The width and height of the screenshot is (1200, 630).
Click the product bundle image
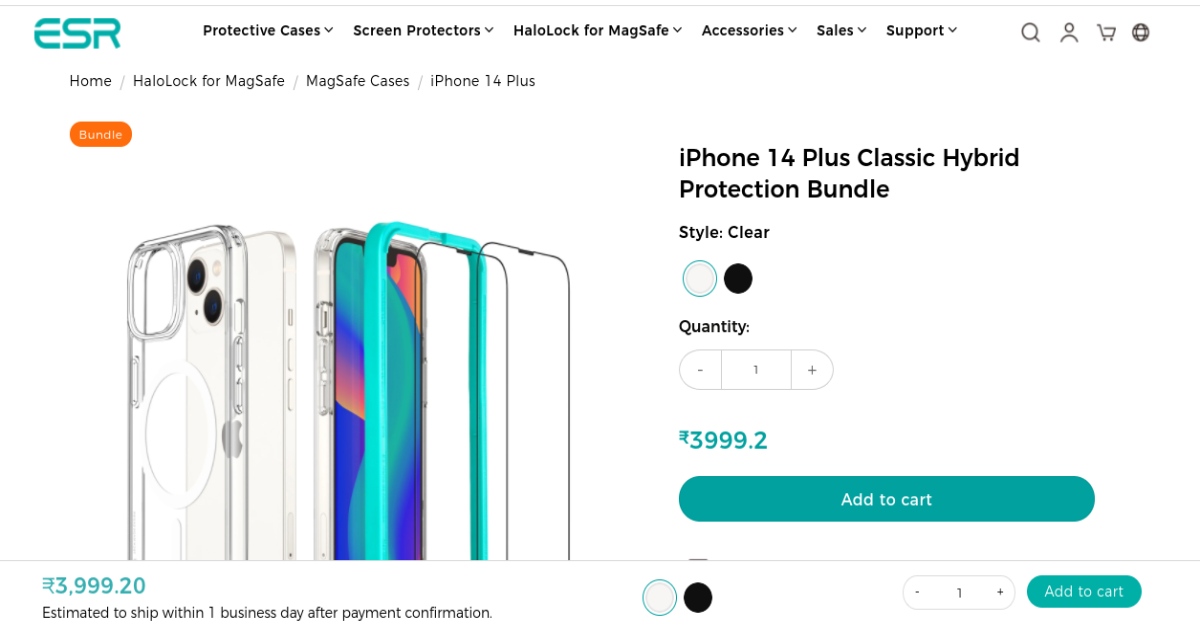coord(348,392)
